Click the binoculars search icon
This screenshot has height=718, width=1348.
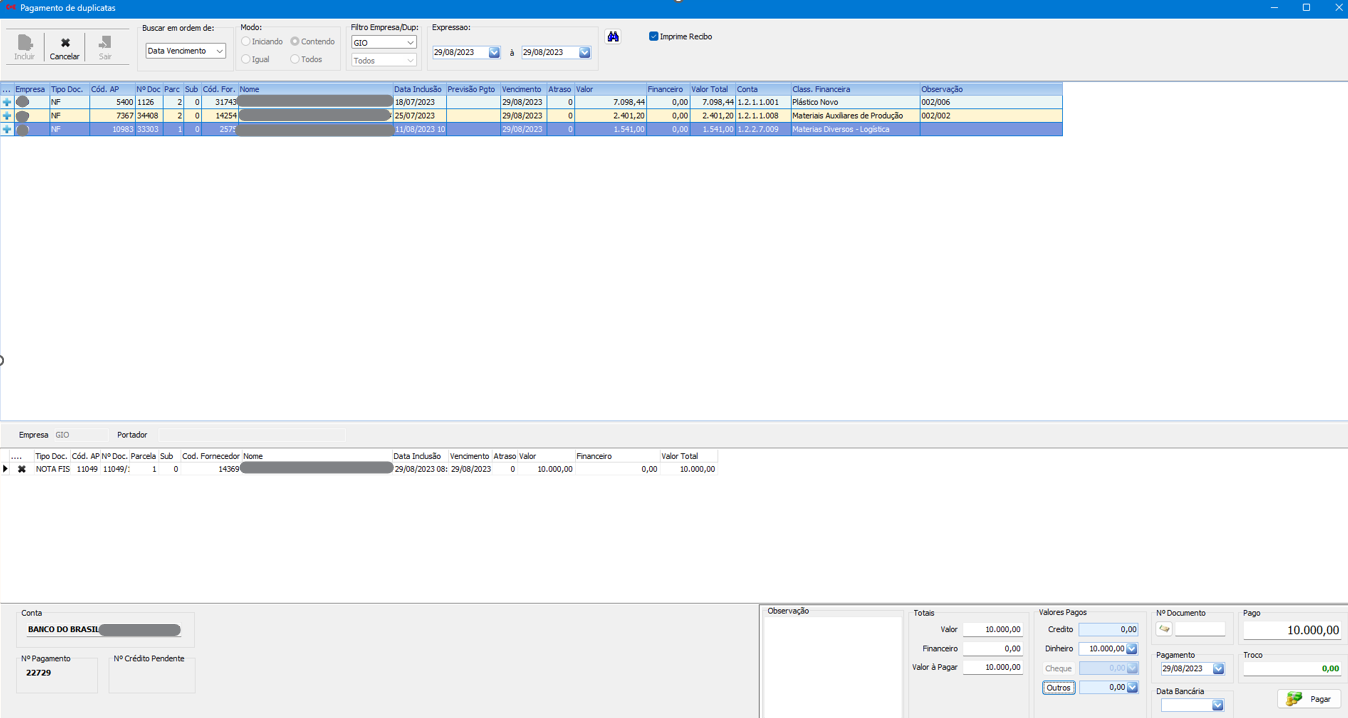(x=613, y=37)
